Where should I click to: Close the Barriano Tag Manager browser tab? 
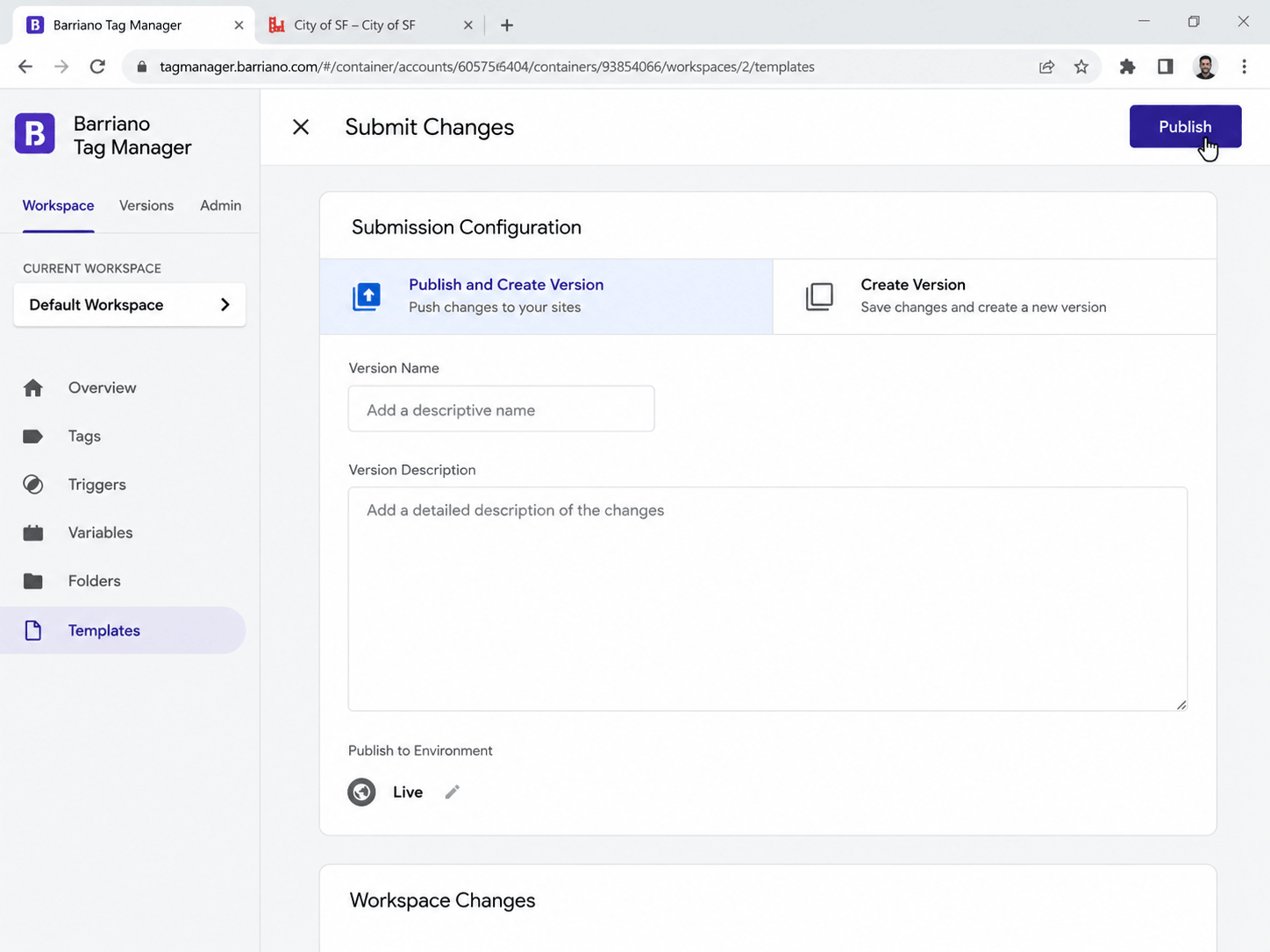coord(239,25)
